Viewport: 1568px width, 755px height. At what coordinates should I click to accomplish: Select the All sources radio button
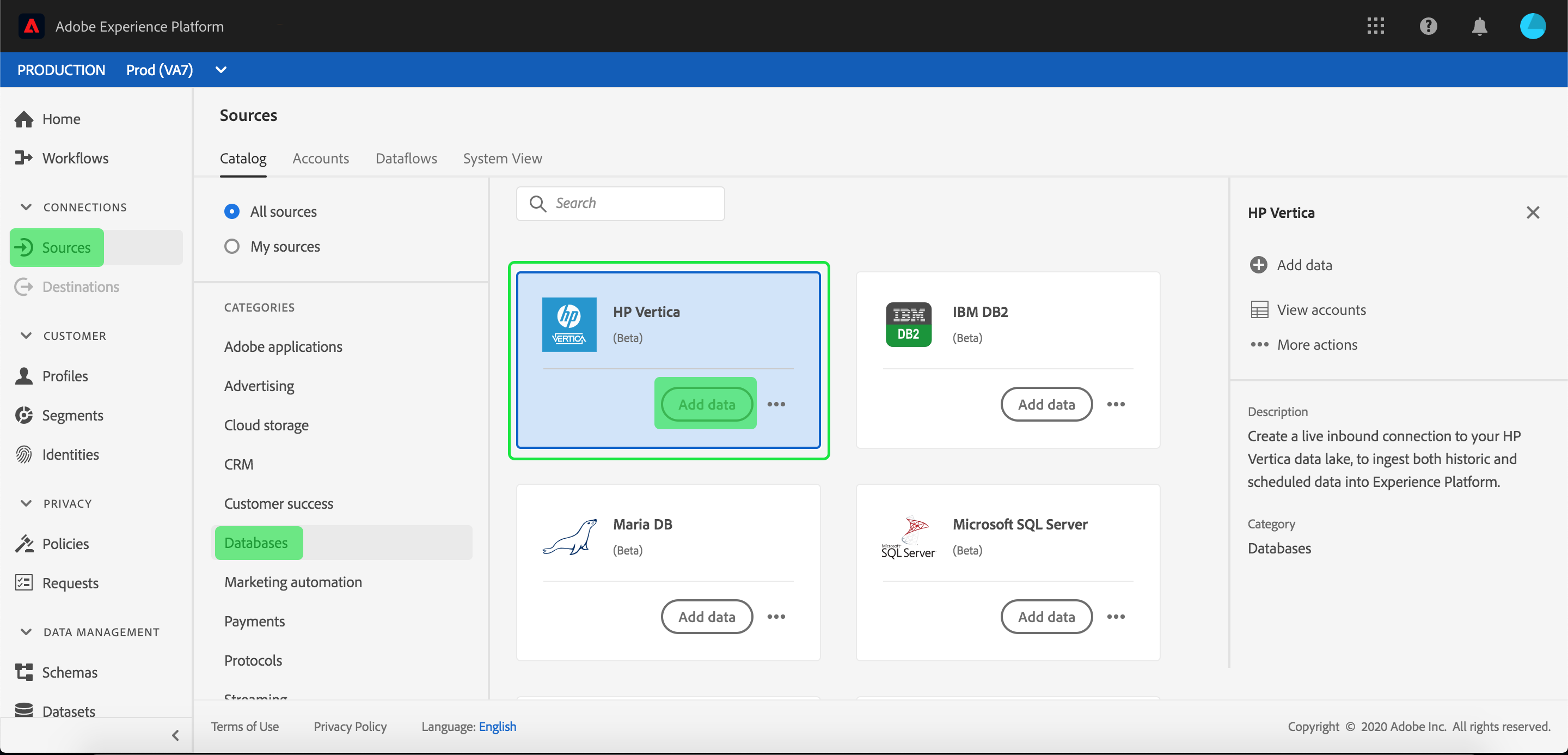[231, 211]
